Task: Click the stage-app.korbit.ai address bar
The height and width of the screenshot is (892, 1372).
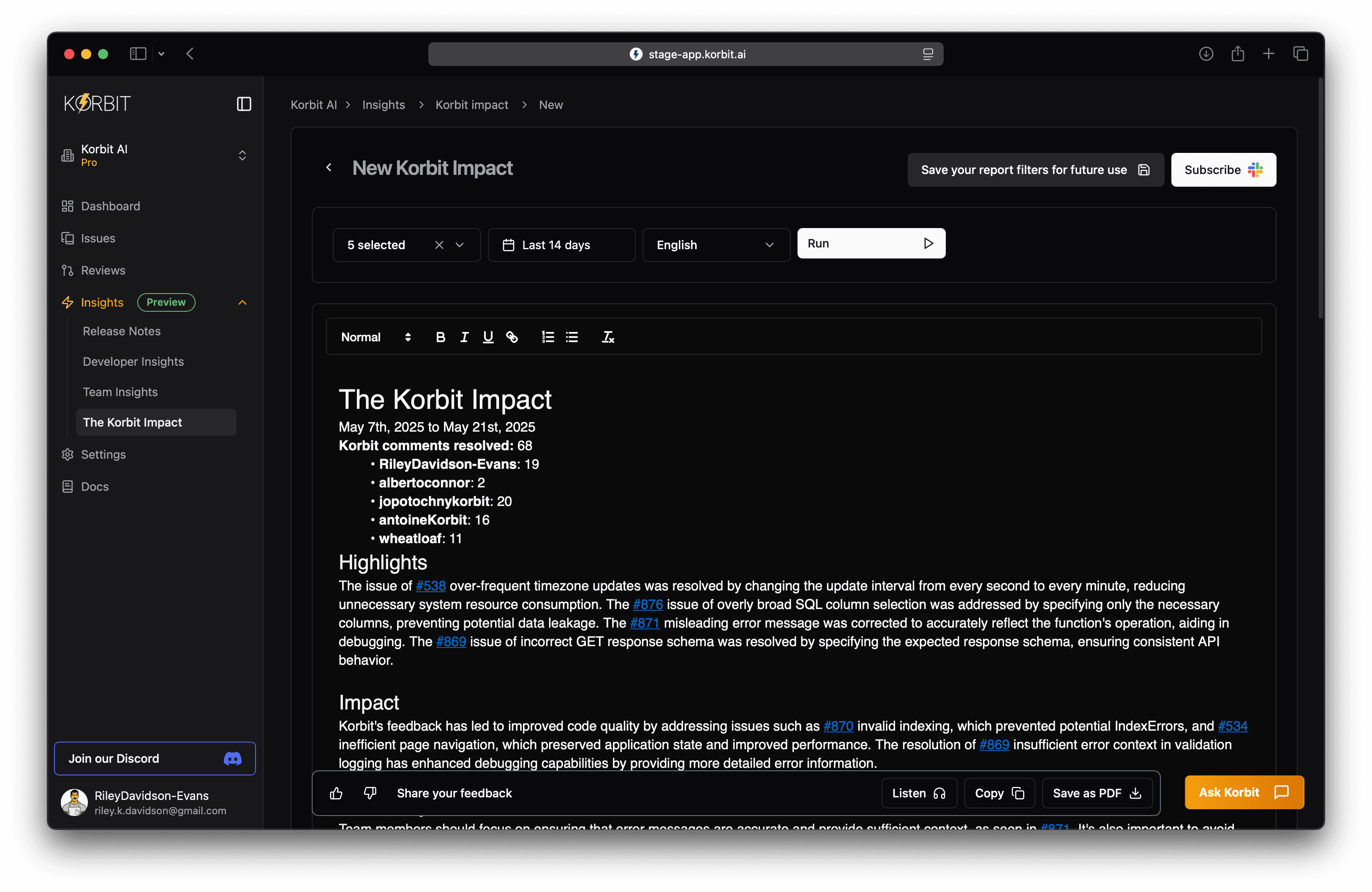Action: click(x=686, y=54)
